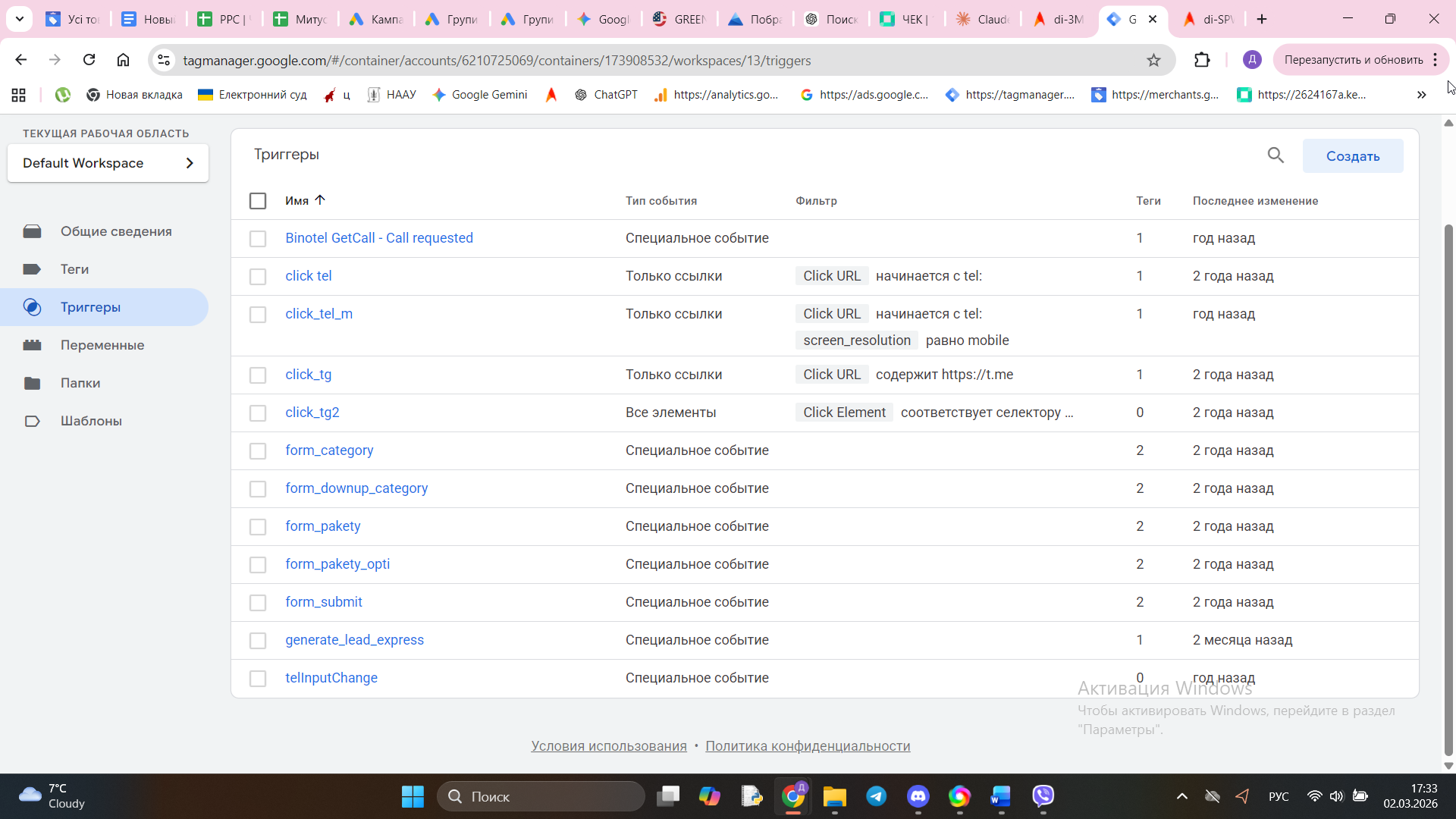Reload the page in browser

[89, 60]
